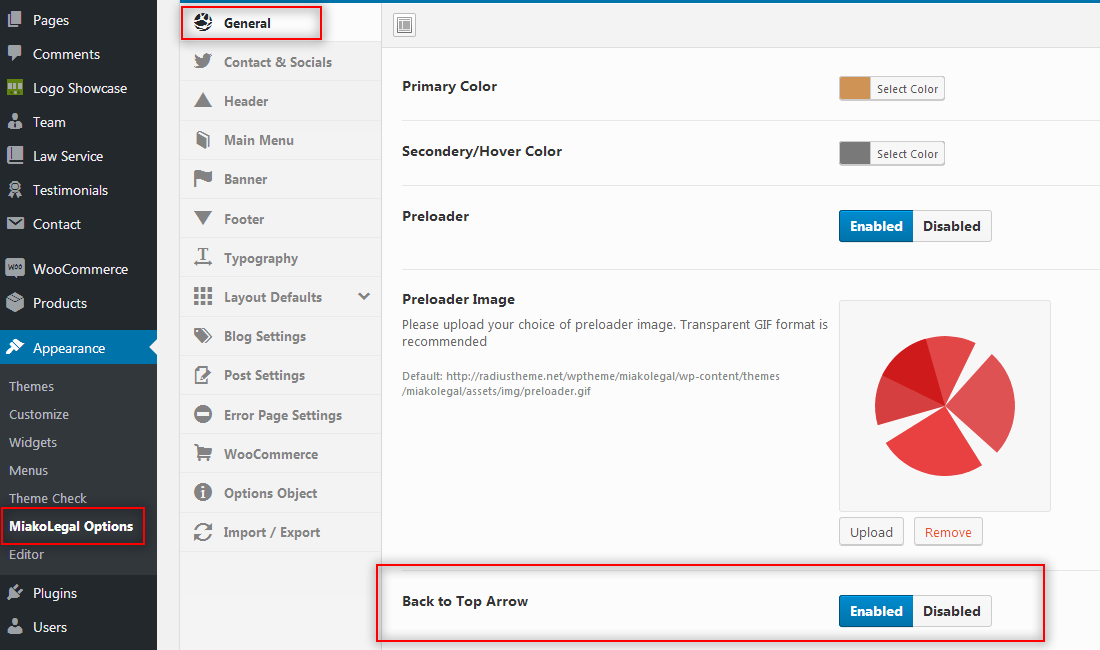
Task: Click Select Color for Secondery/Hover Color
Action: click(907, 154)
